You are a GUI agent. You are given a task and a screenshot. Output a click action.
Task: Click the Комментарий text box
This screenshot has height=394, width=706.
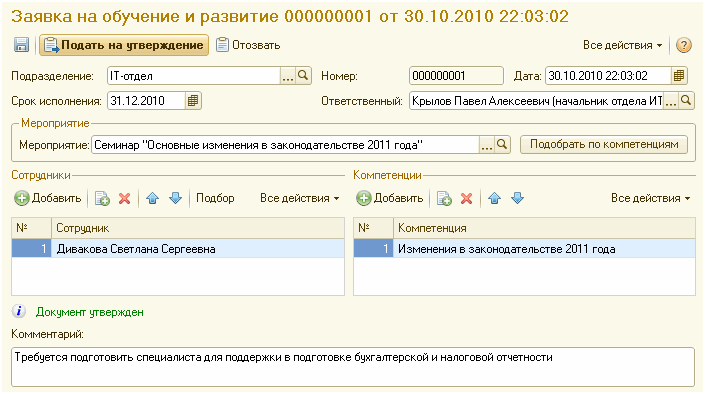click(x=353, y=367)
